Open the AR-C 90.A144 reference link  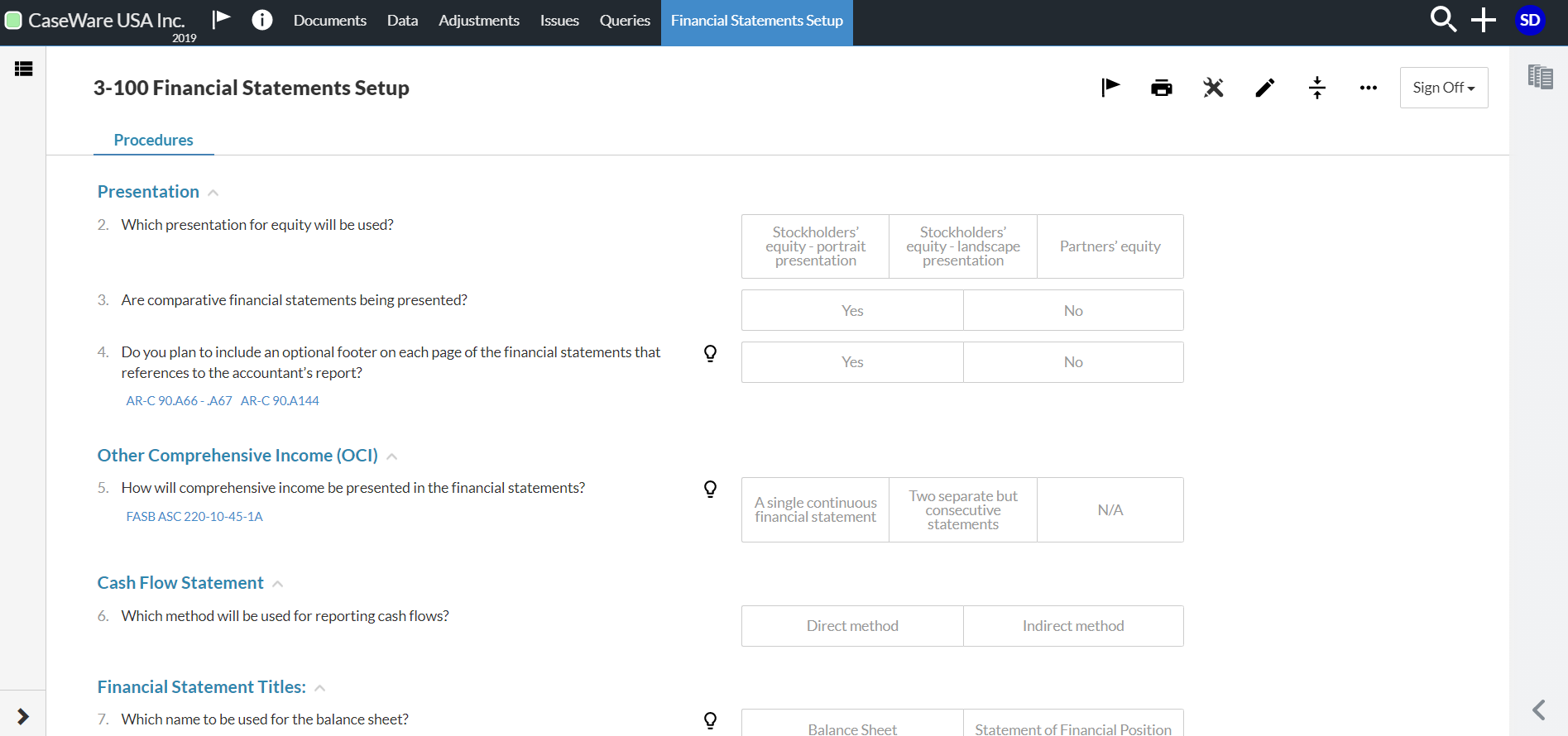(280, 401)
